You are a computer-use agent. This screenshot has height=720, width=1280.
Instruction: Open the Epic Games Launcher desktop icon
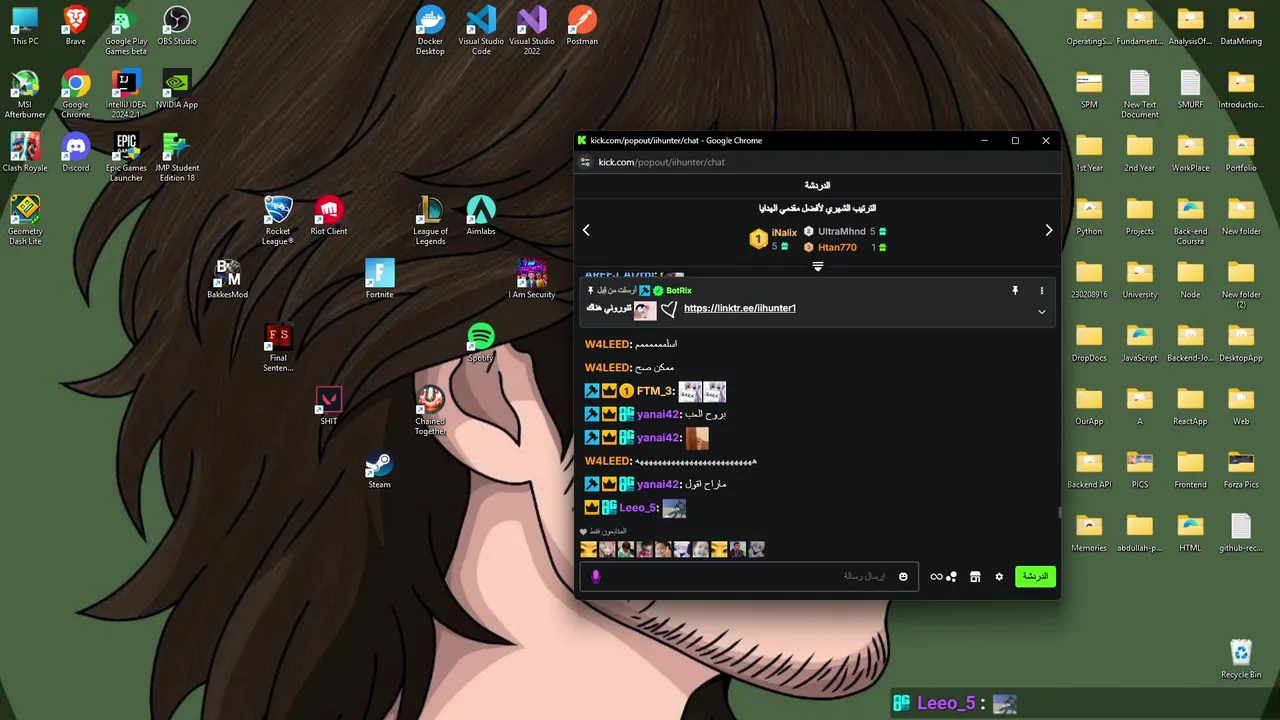coord(126,158)
